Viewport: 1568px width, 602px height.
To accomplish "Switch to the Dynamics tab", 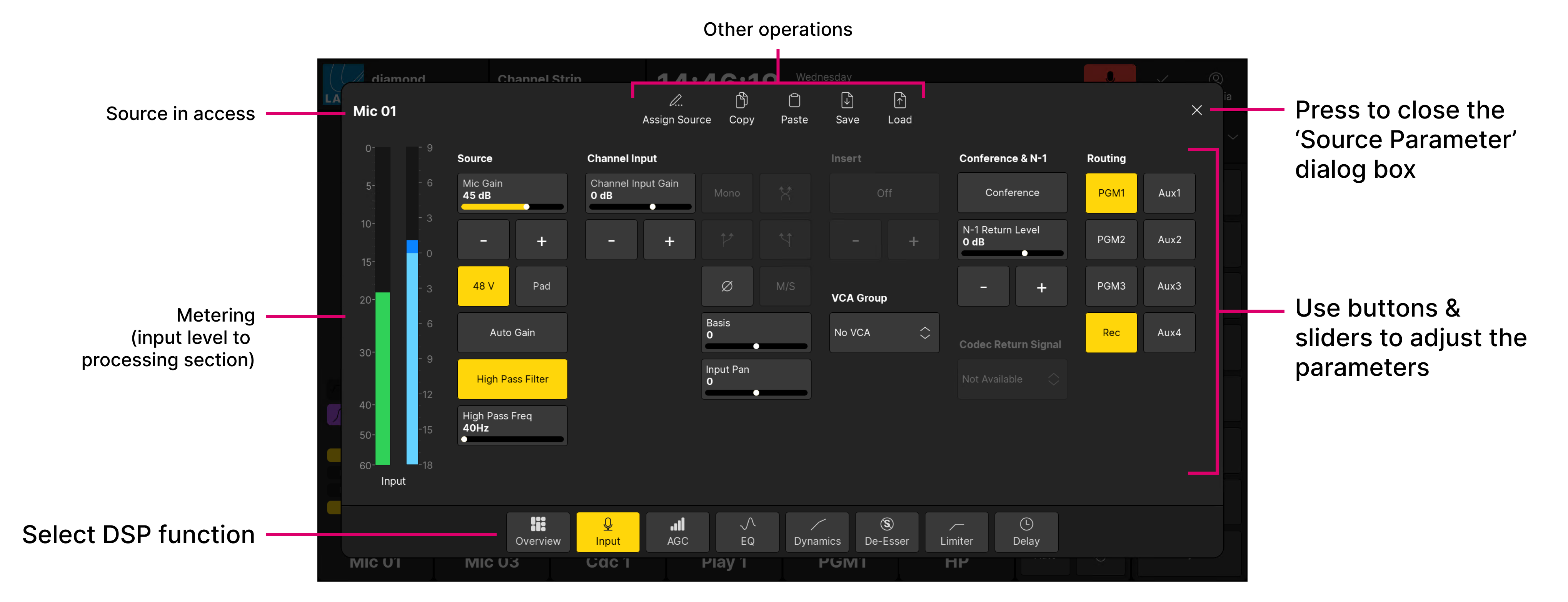I will [817, 532].
